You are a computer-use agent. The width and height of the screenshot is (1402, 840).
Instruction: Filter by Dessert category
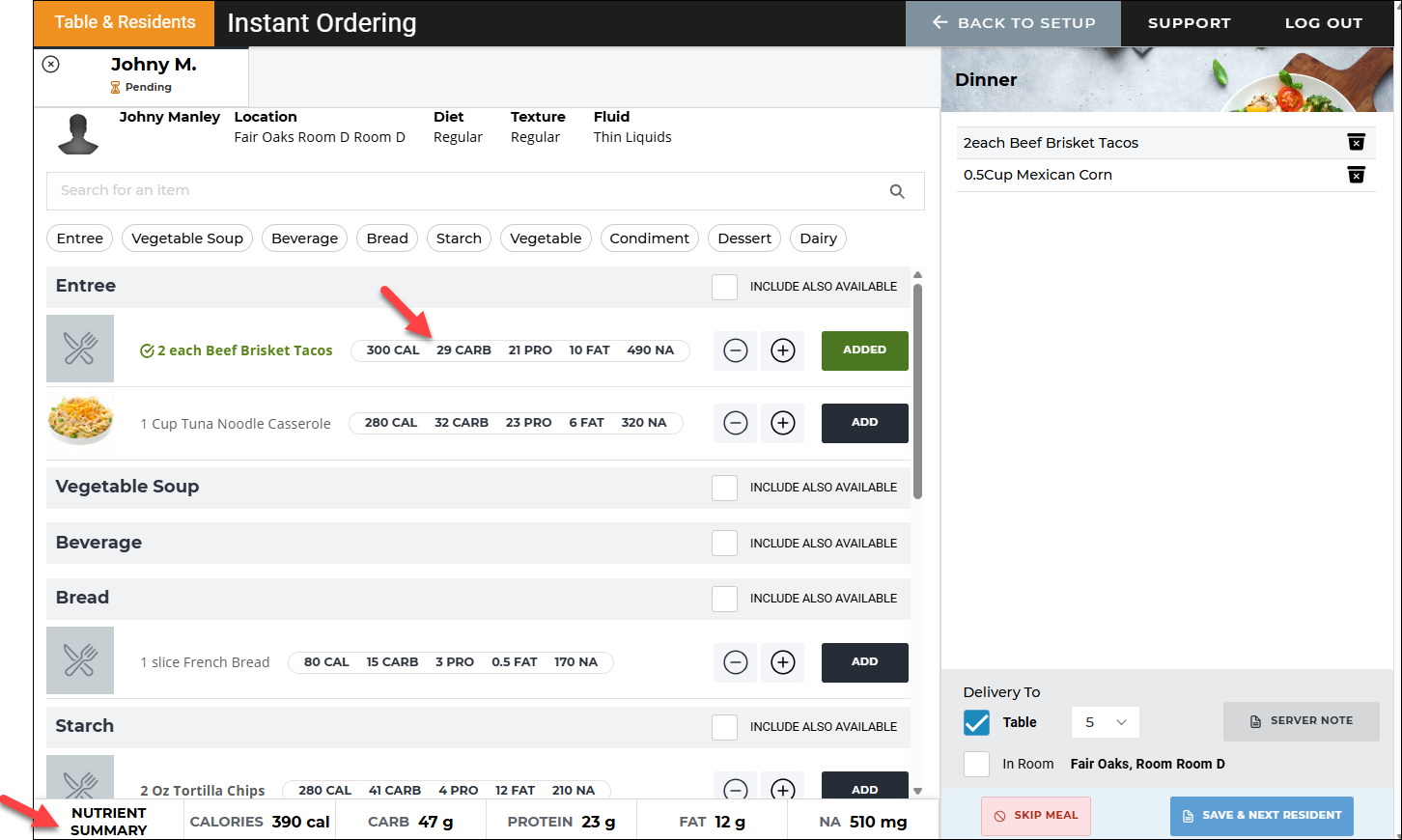click(744, 238)
